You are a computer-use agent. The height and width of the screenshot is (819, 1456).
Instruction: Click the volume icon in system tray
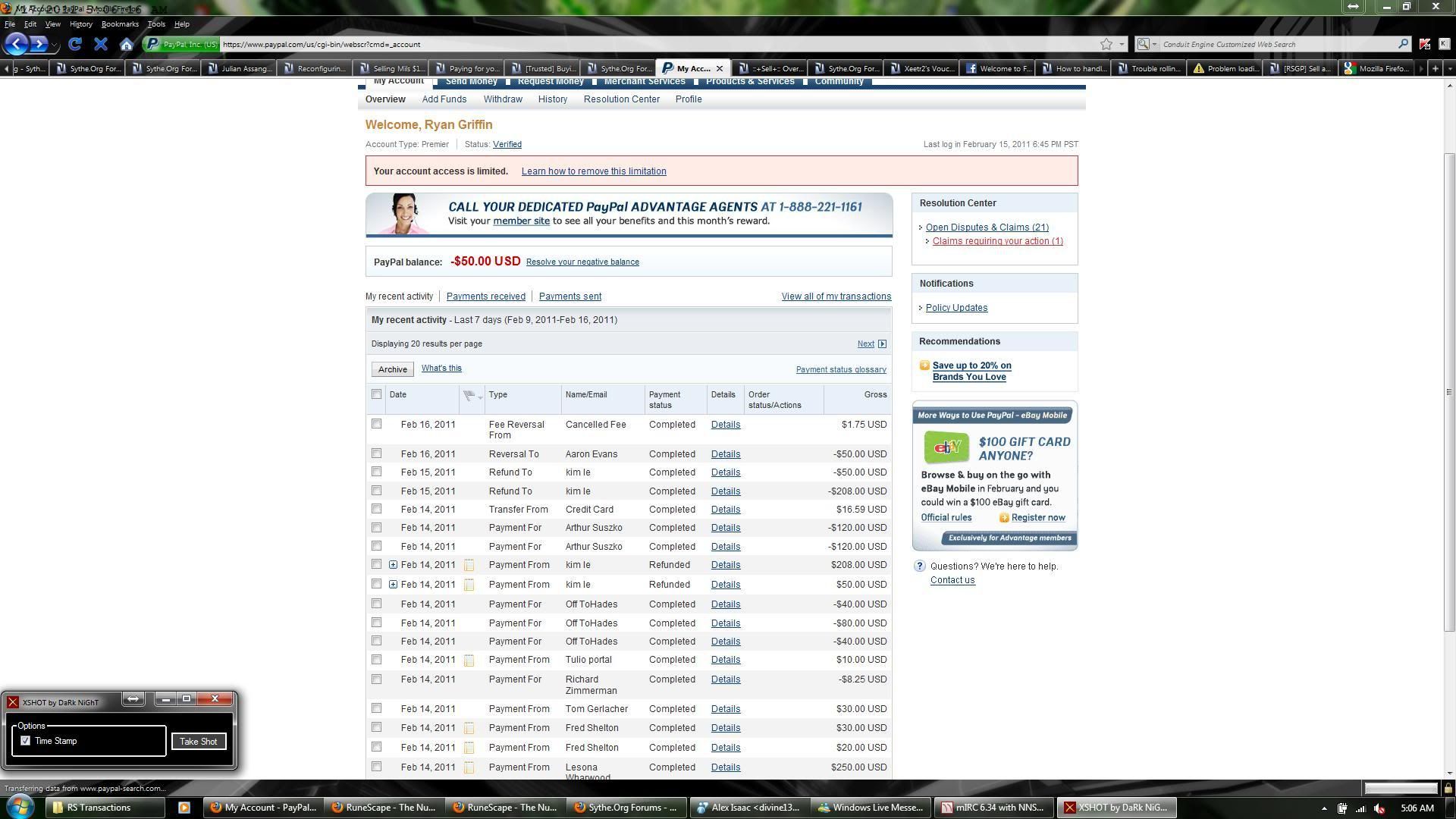pos(1380,808)
